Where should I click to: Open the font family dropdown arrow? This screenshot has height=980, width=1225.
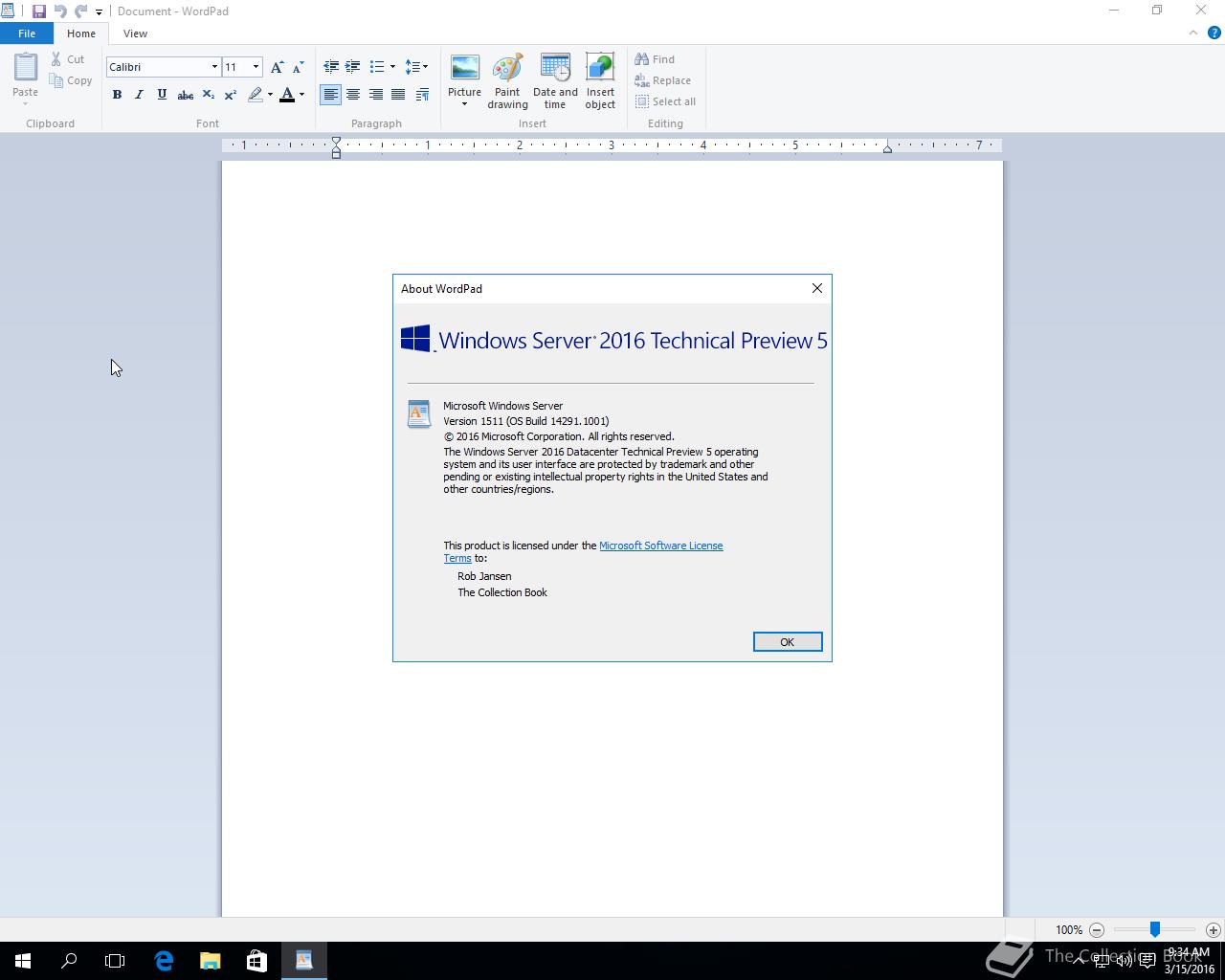coord(214,67)
